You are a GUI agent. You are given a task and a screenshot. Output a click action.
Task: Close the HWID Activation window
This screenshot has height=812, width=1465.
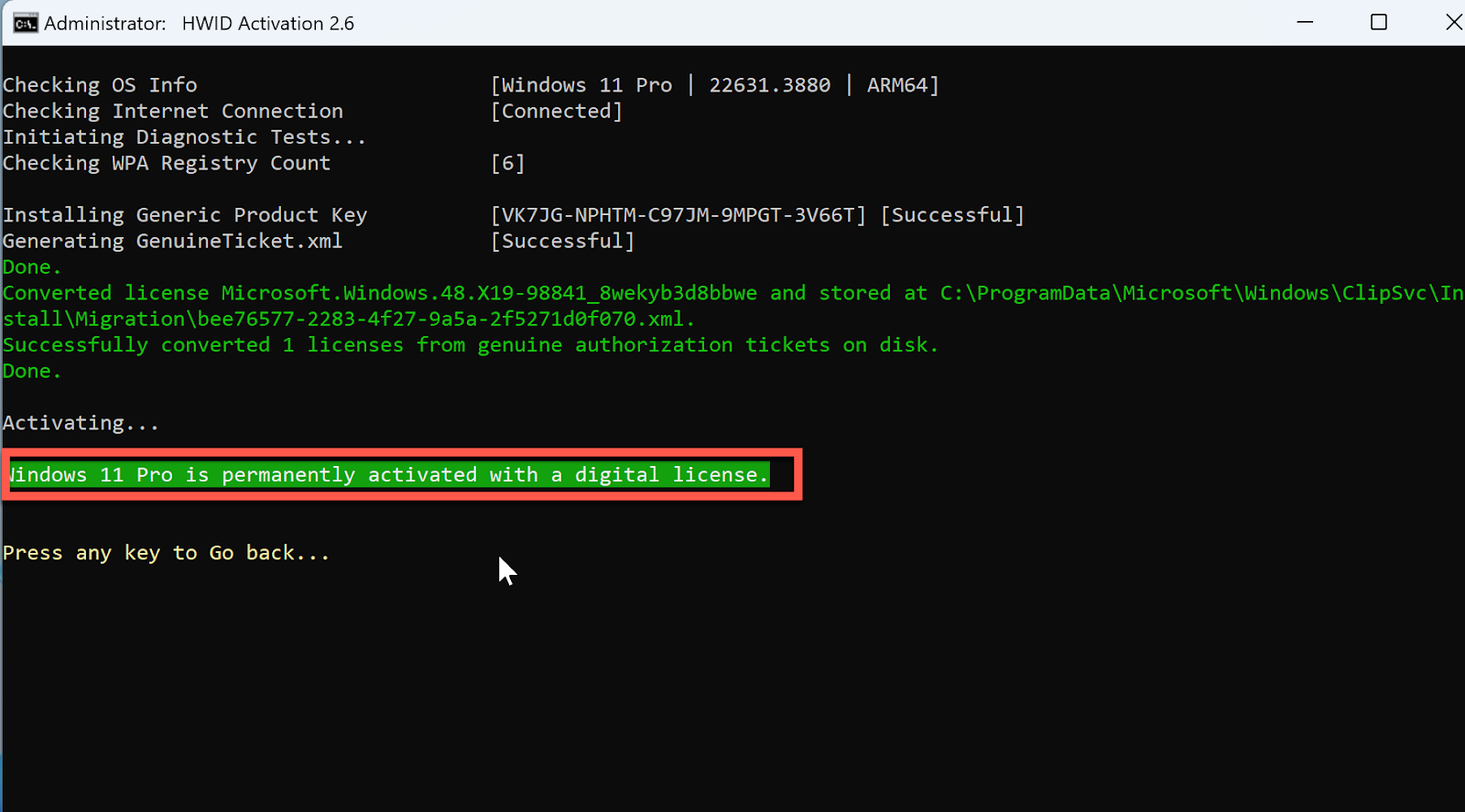pyautogui.click(x=1454, y=22)
